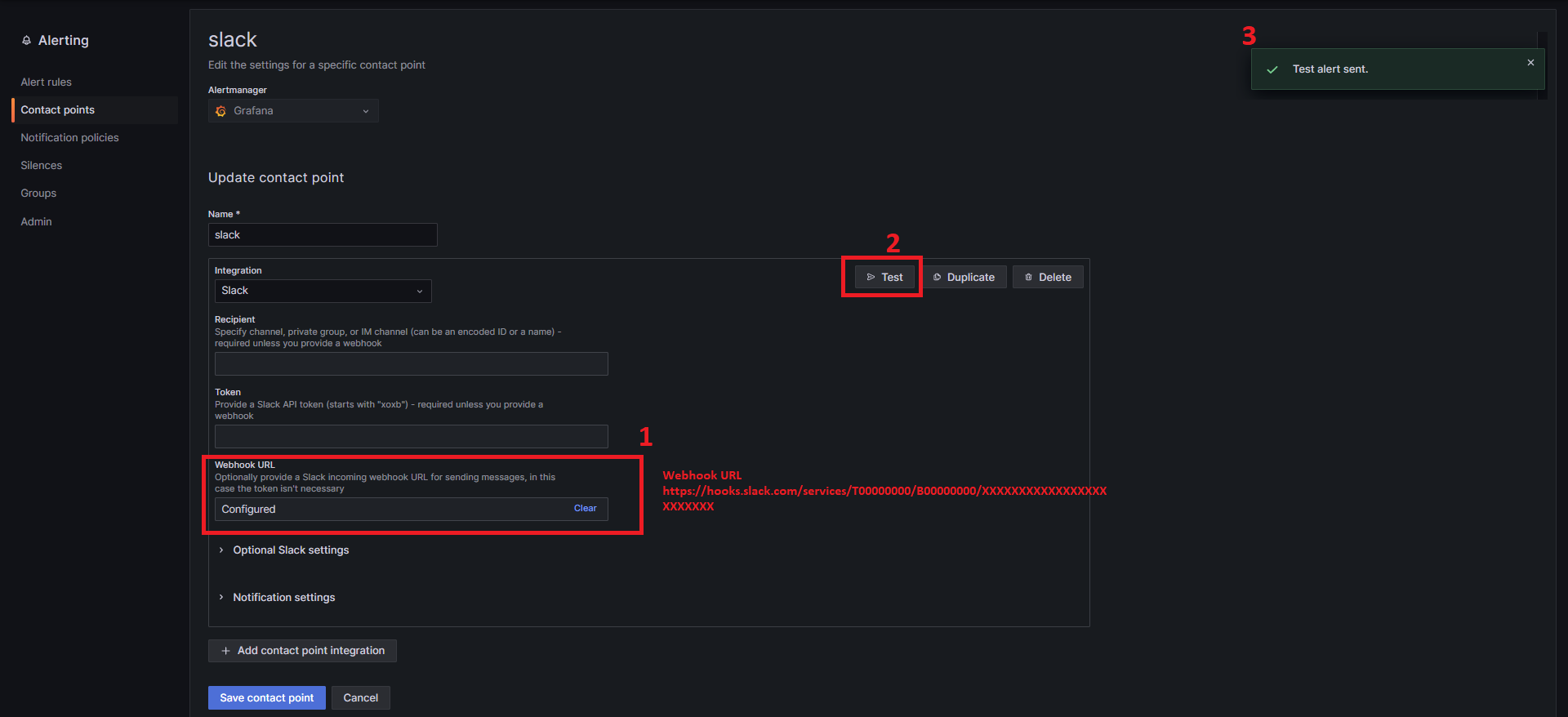This screenshot has width=1568, height=717.
Task: Click the chevron arrow of Alertmanager dropdown
Action: pos(366,111)
